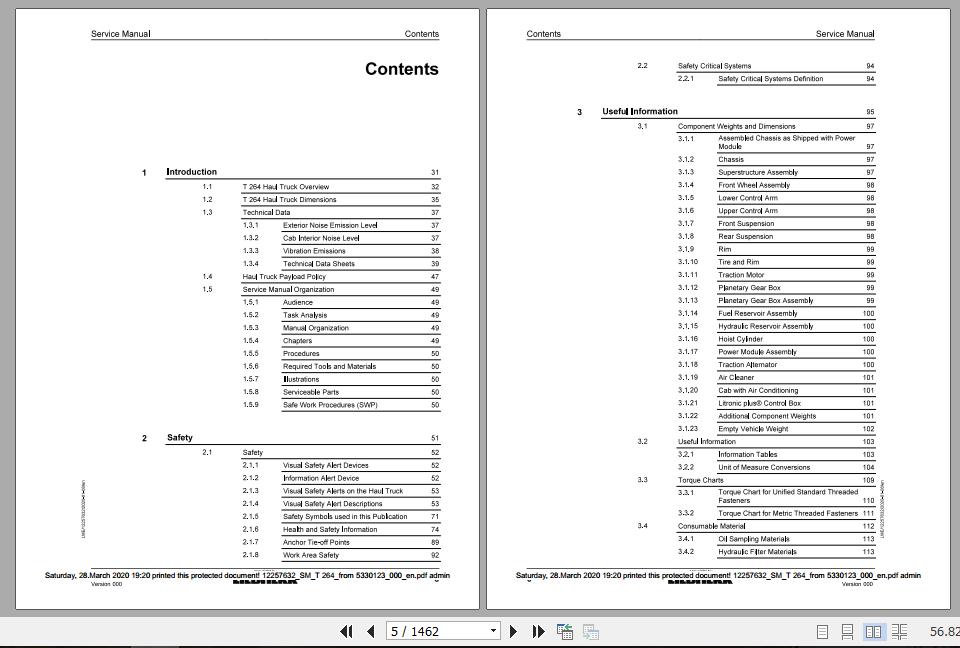Image resolution: width=960 pixels, height=648 pixels.
Task: Open 'Introduction' chapter entry
Action: [191, 172]
